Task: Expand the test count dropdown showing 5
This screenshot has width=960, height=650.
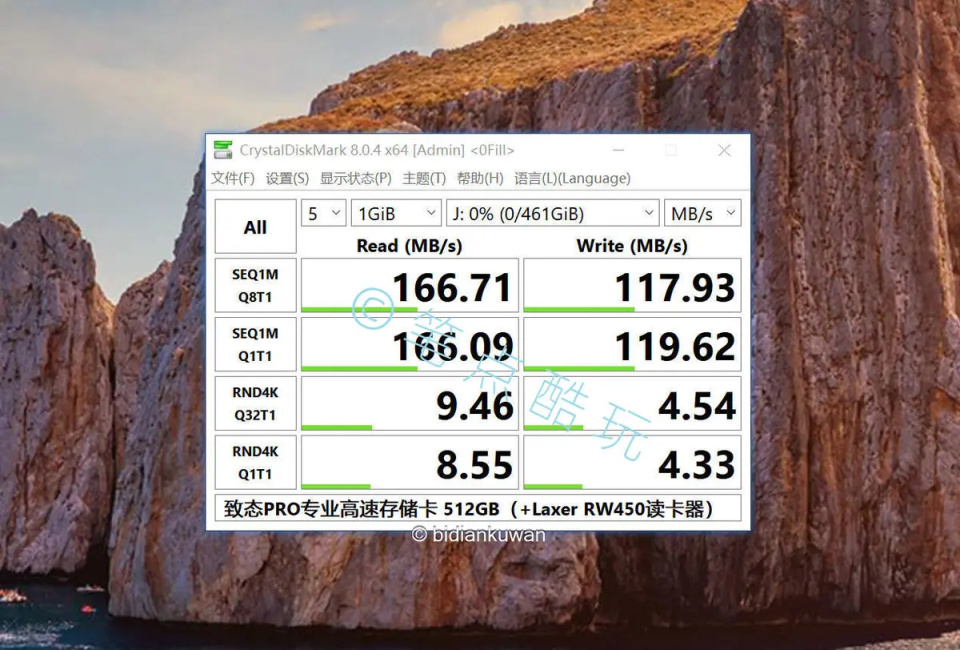Action: [324, 213]
